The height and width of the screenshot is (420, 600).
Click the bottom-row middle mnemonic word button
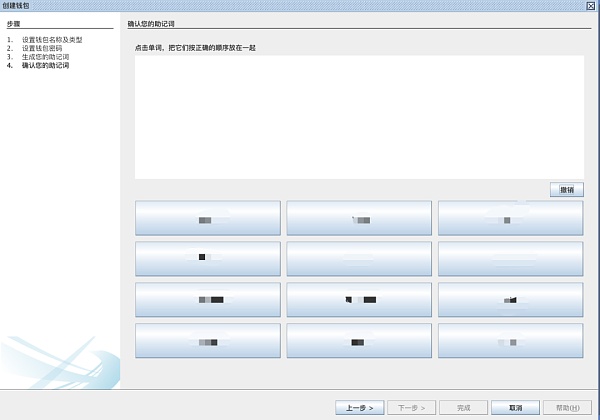click(359, 341)
